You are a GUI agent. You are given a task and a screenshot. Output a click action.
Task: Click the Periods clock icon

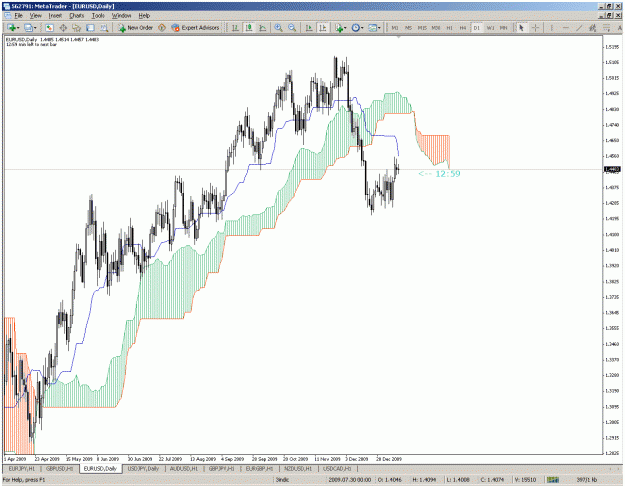pos(356,28)
